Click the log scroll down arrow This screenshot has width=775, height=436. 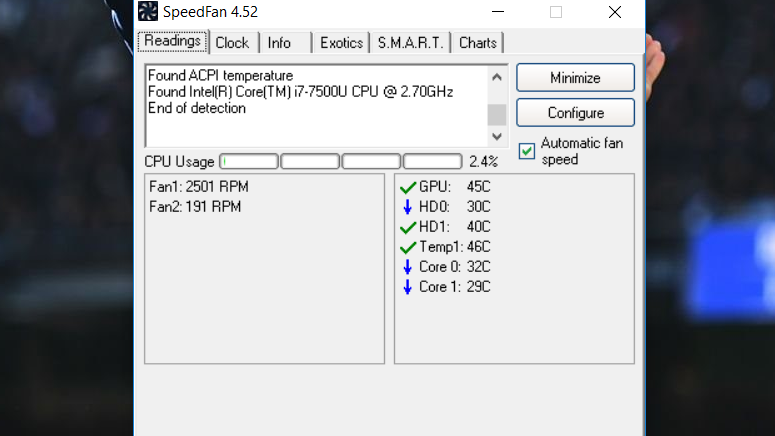497,136
